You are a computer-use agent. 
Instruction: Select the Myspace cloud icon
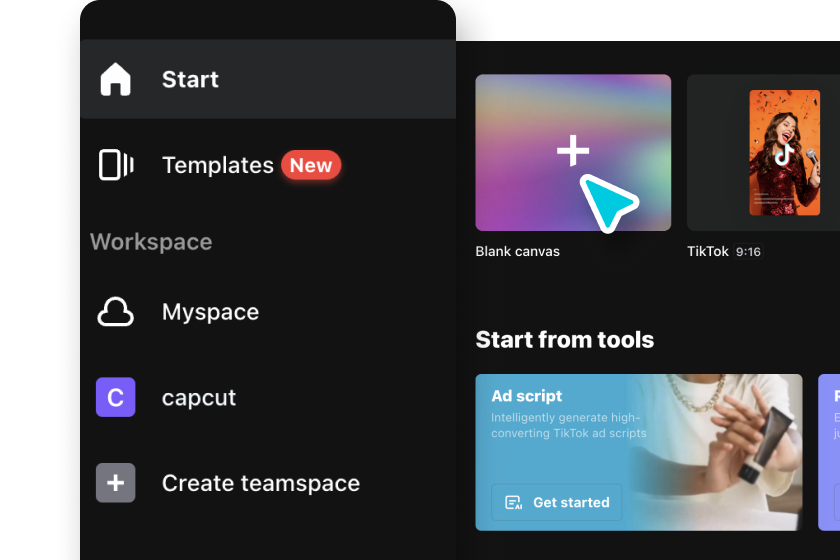pyautogui.click(x=115, y=311)
